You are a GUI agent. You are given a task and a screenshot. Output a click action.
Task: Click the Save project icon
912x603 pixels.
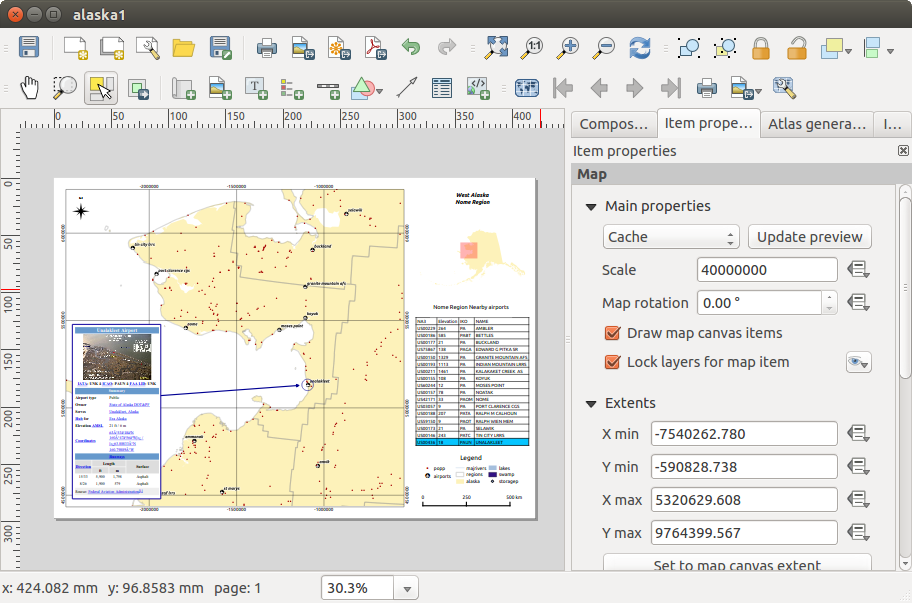point(29,47)
